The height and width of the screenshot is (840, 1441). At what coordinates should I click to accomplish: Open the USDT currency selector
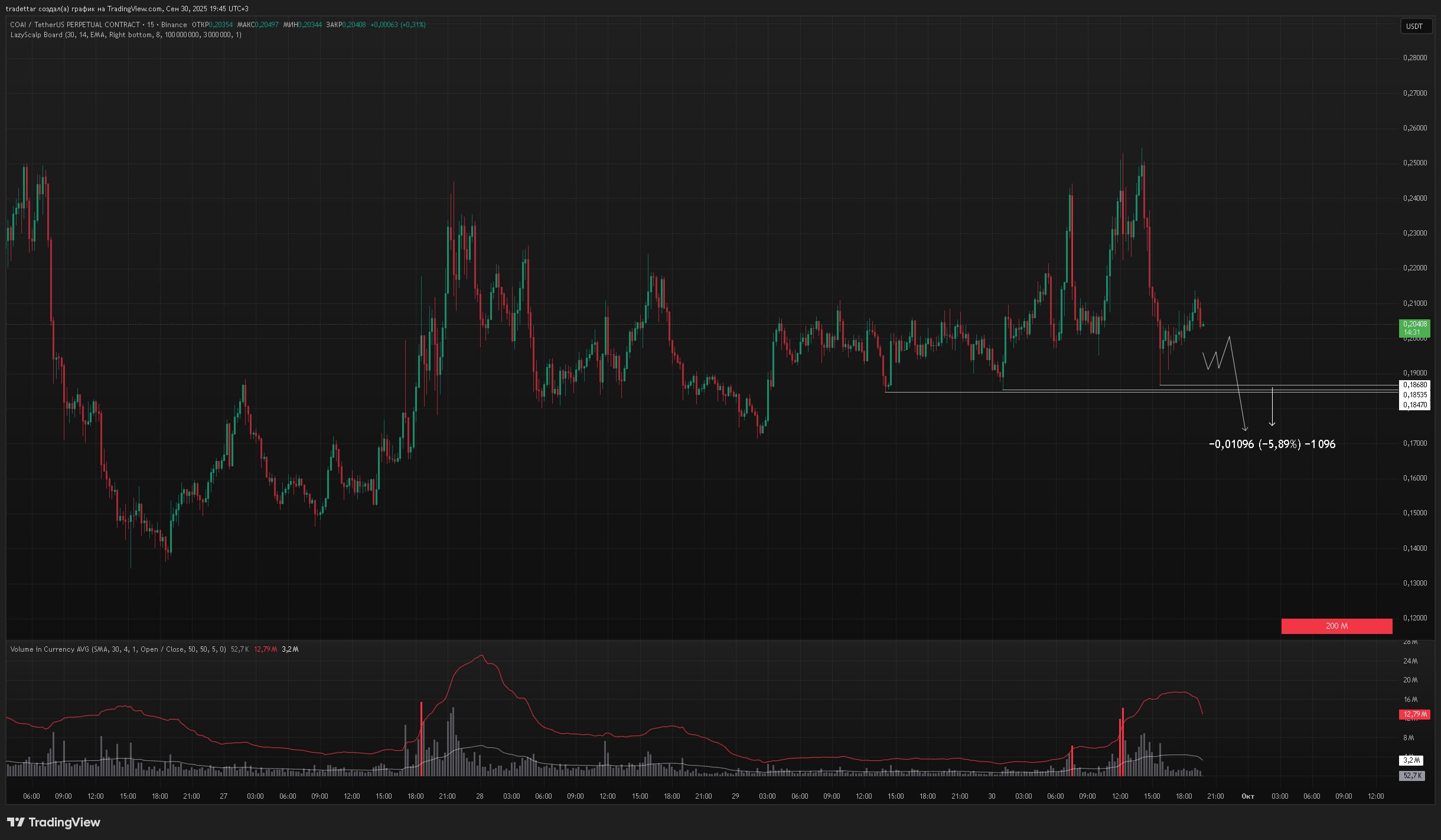[1416, 27]
